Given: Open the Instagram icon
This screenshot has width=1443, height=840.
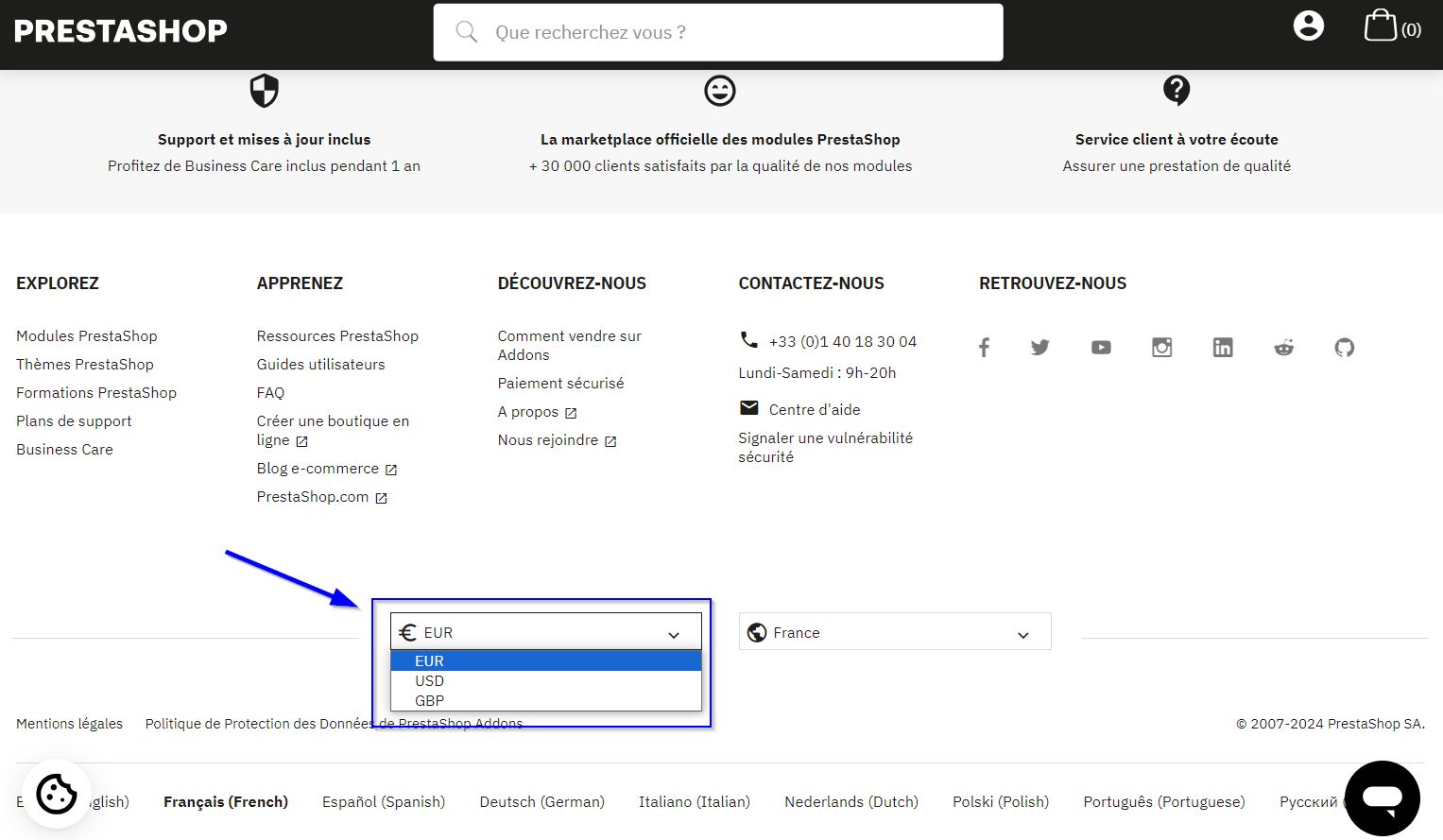Looking at the screenshot, I should 1161,348.
